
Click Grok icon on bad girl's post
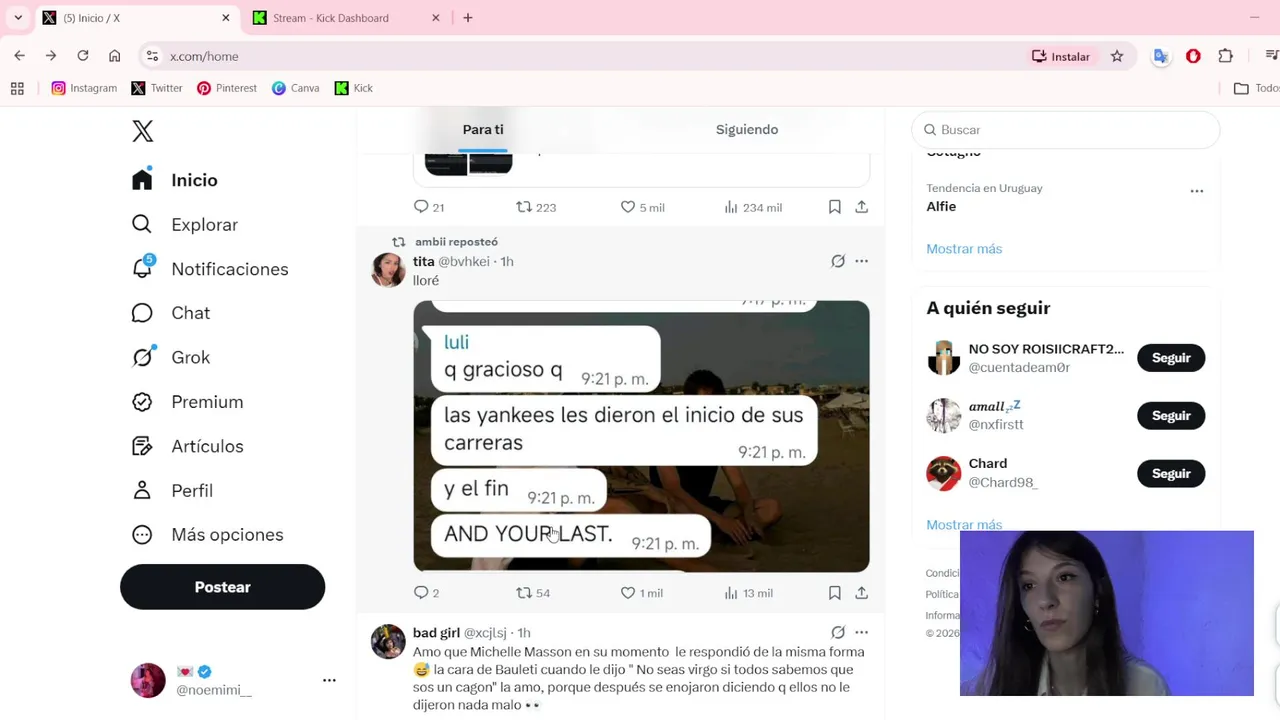coord(838,632)
